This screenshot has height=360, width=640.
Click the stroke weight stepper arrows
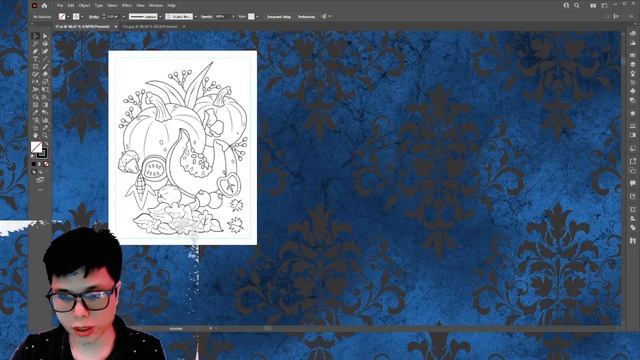pyautogui.click(x=104, y=17)
